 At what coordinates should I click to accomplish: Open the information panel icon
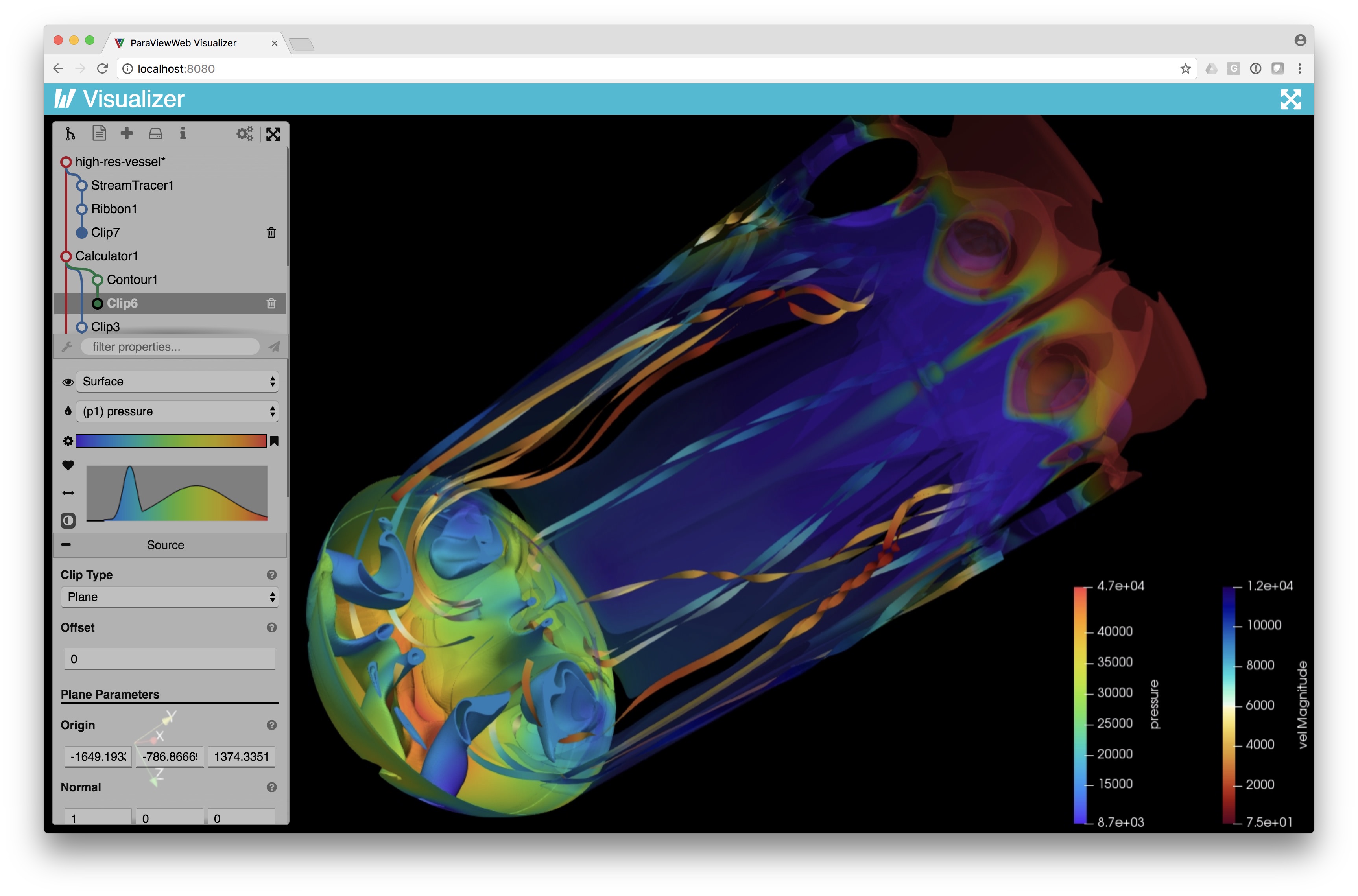pyautogui.click(x=183, y=133)
